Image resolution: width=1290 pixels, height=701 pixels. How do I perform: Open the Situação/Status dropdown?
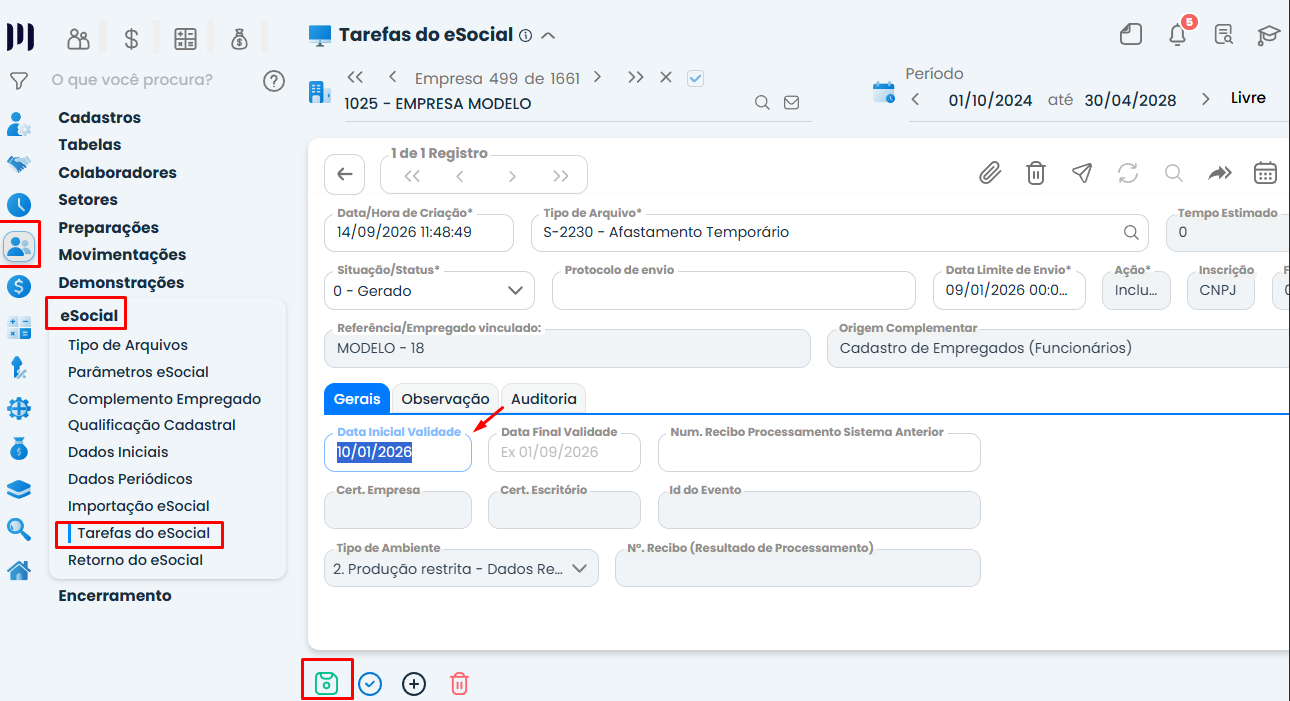point(429,291)
